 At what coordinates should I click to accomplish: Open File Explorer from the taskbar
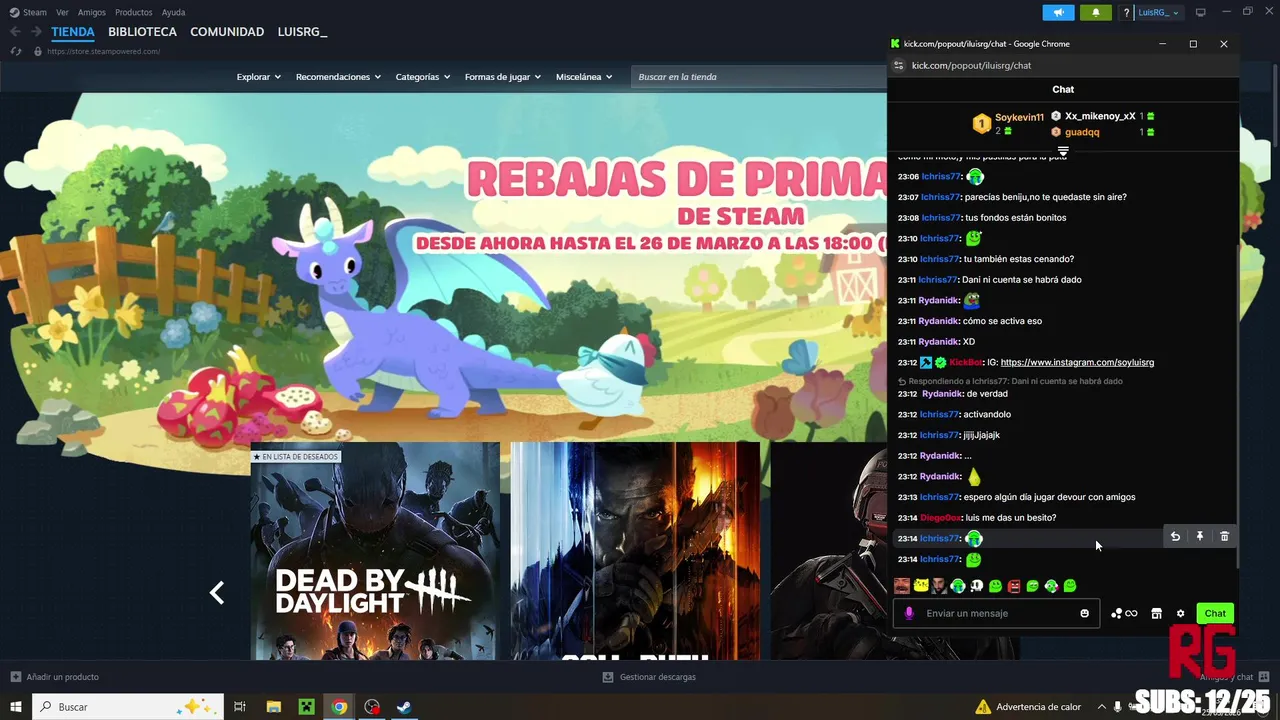[x=273, y=707]
